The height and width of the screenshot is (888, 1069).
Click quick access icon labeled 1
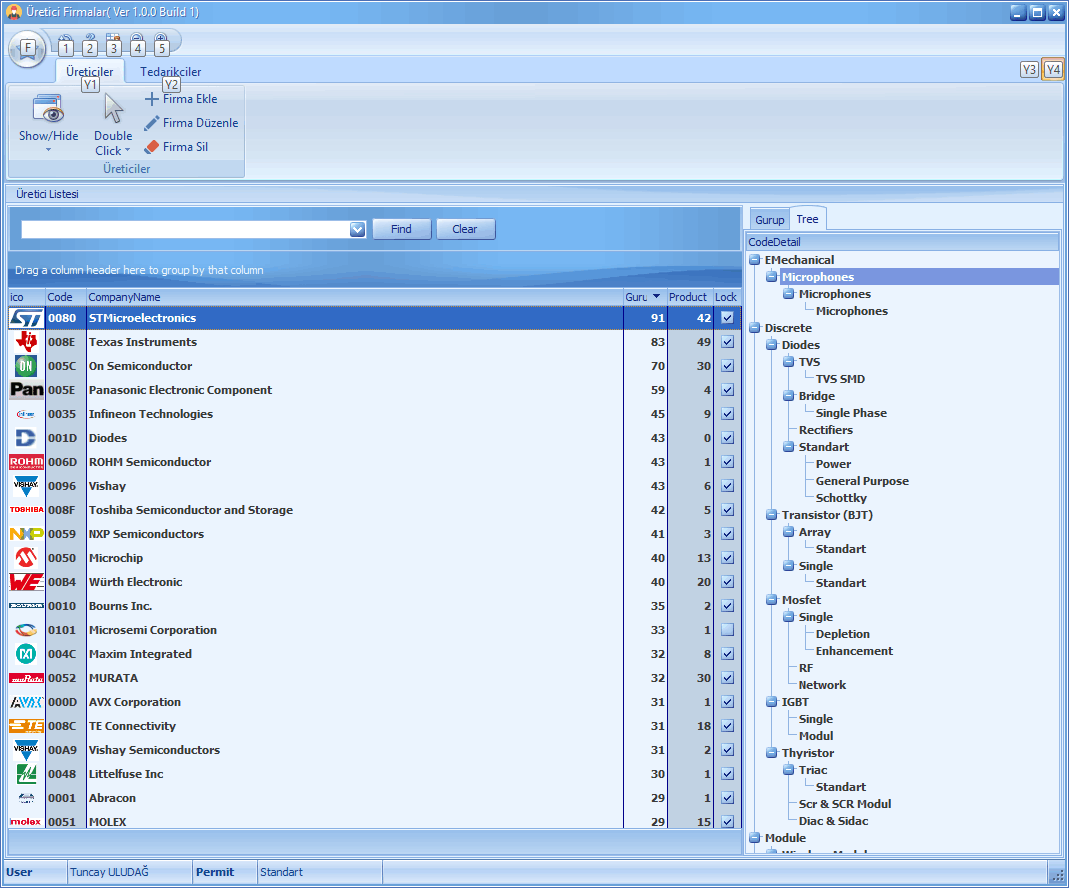[65, 45]
